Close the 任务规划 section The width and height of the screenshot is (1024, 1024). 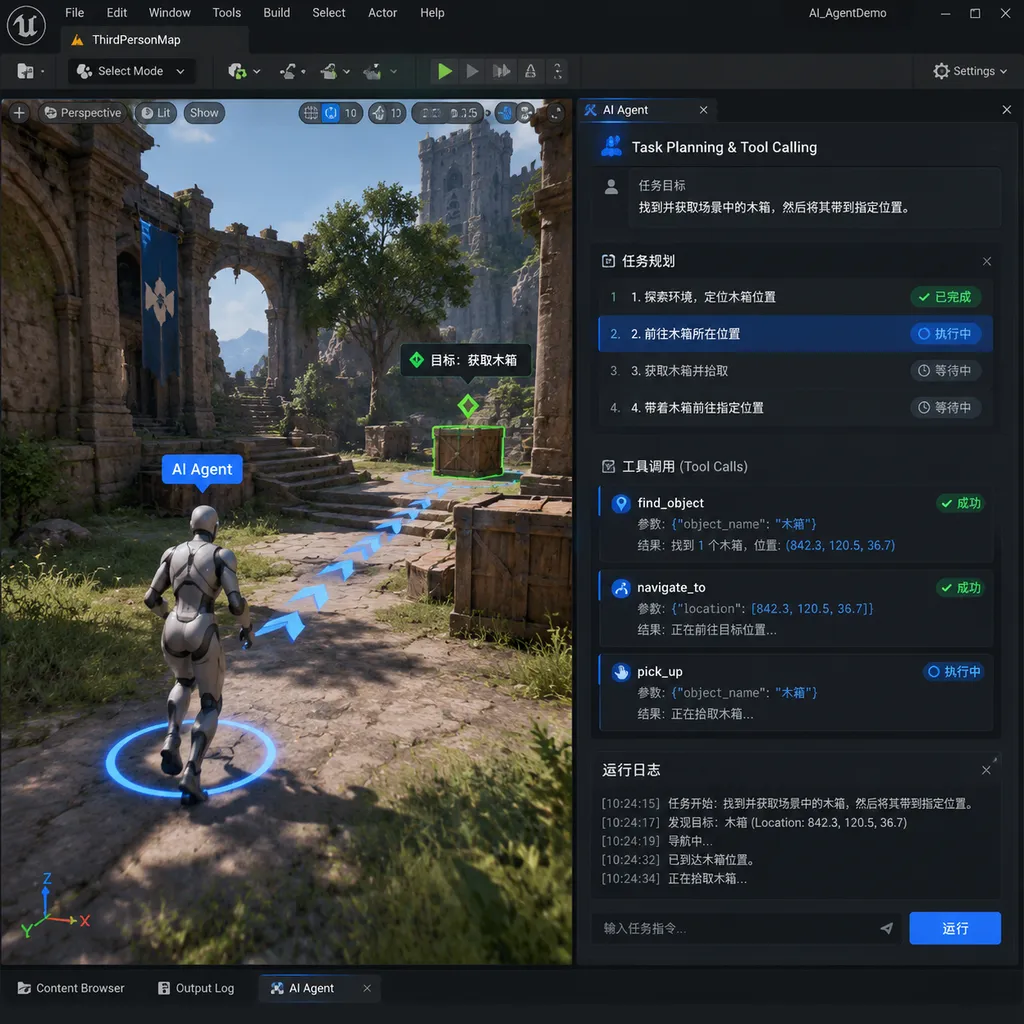coord(987,261)
